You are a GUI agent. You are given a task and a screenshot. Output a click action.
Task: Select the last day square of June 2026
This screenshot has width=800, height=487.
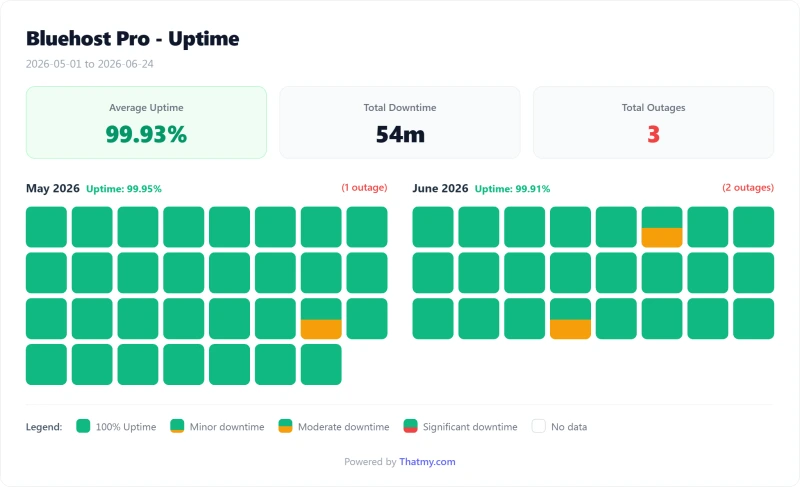click(x=754, y=319)
